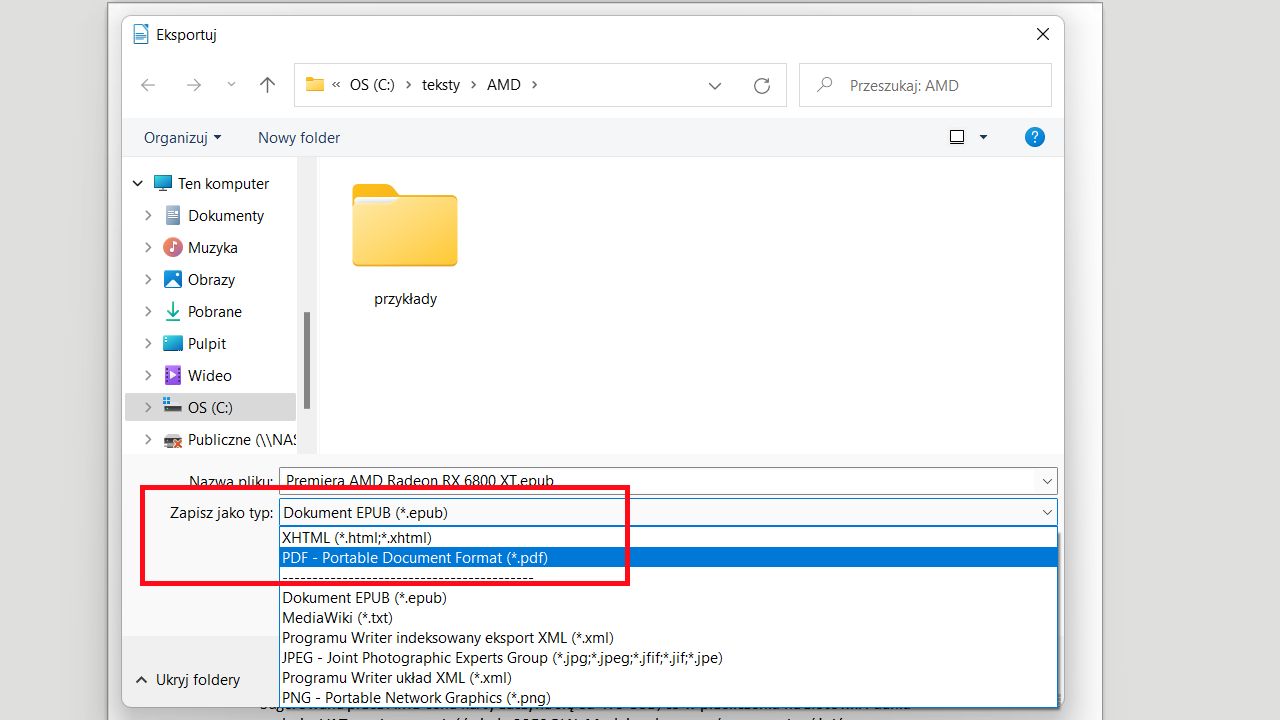This screenshot has height=720, width=1280.
Task: Open help via blue question mark
Action: point(1035,137)
